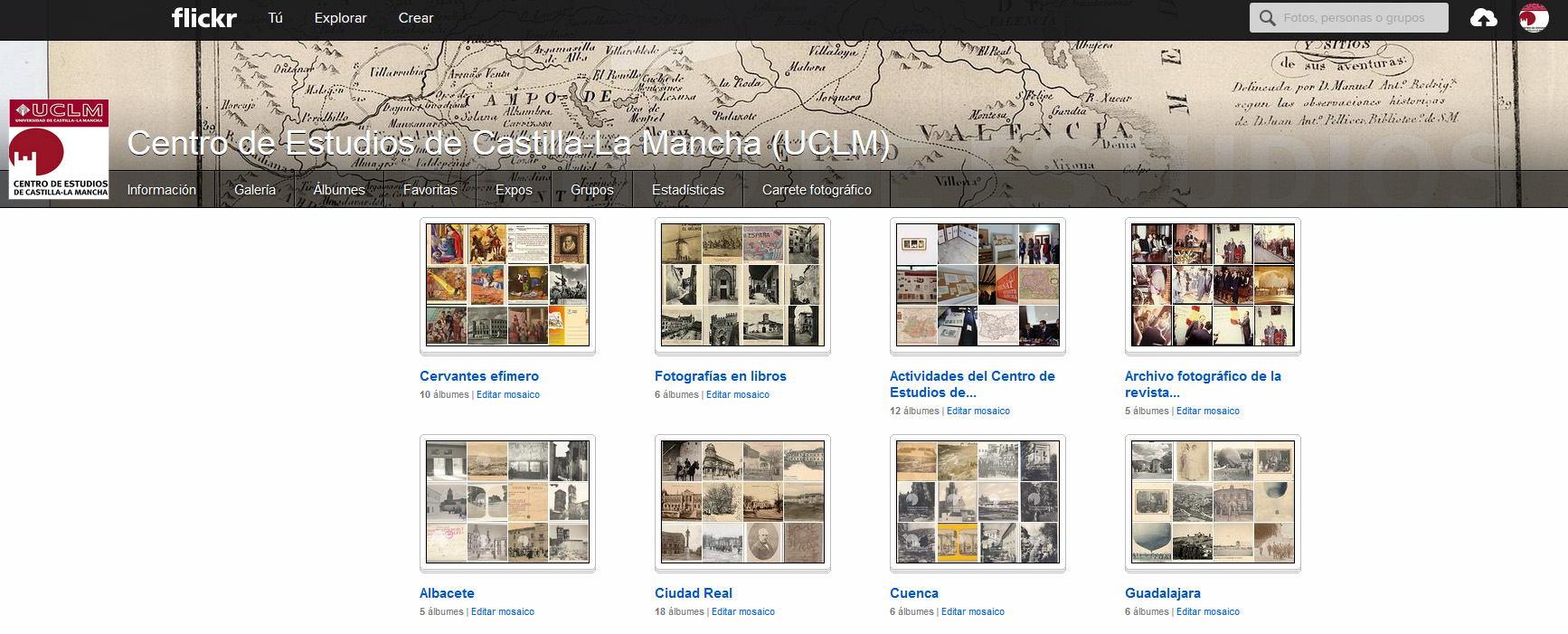Open the Tú menu
The width and height of the screenshot is (1568, 634).
click(276, 18)
